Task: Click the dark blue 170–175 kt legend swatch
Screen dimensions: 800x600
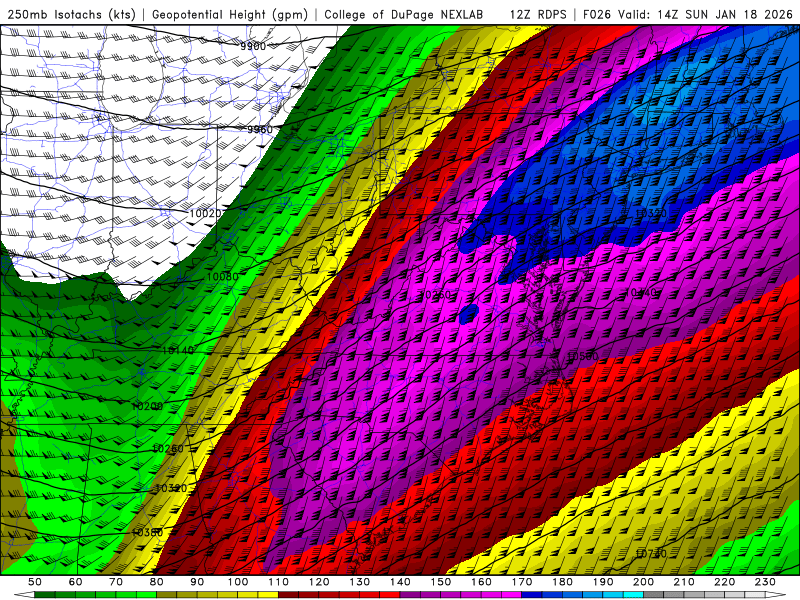Action: (x=532, y=595)
